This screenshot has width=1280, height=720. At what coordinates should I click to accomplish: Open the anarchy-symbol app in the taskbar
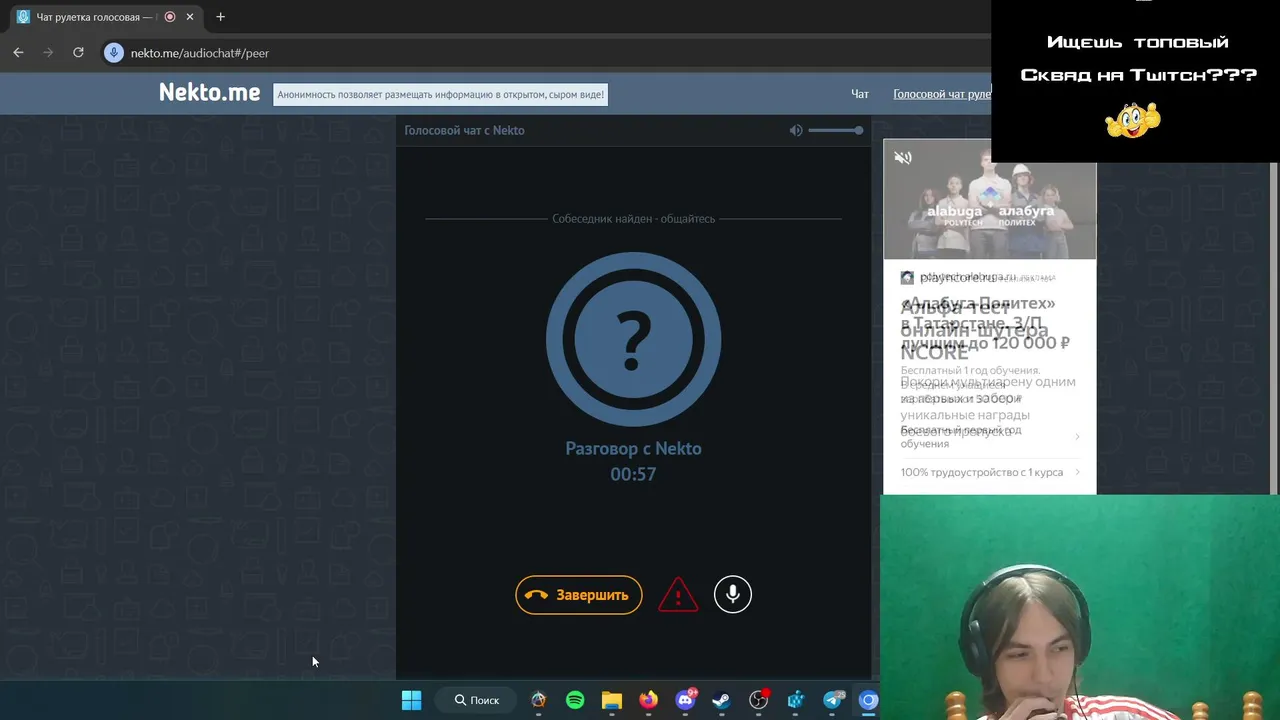pyautogui.click(x=539, y=700)
